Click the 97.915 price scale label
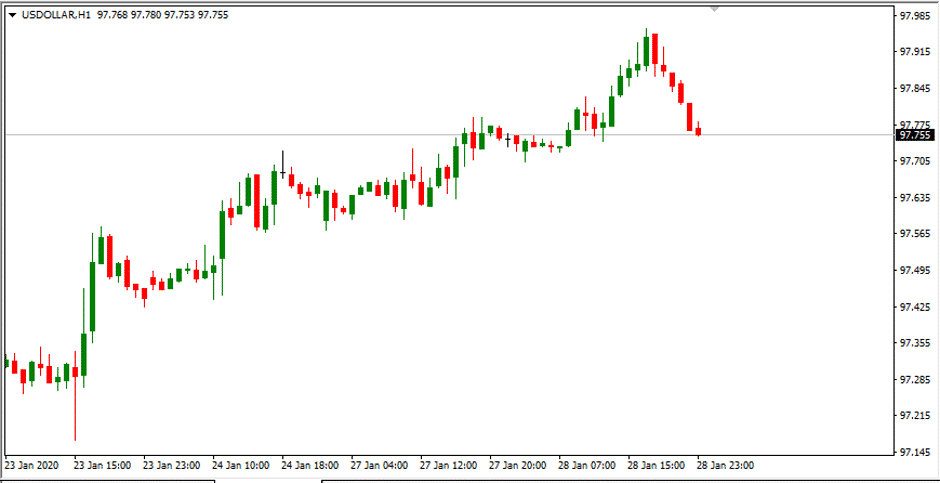The height and width of the screenshot is (483, 940). click(915, 53)
